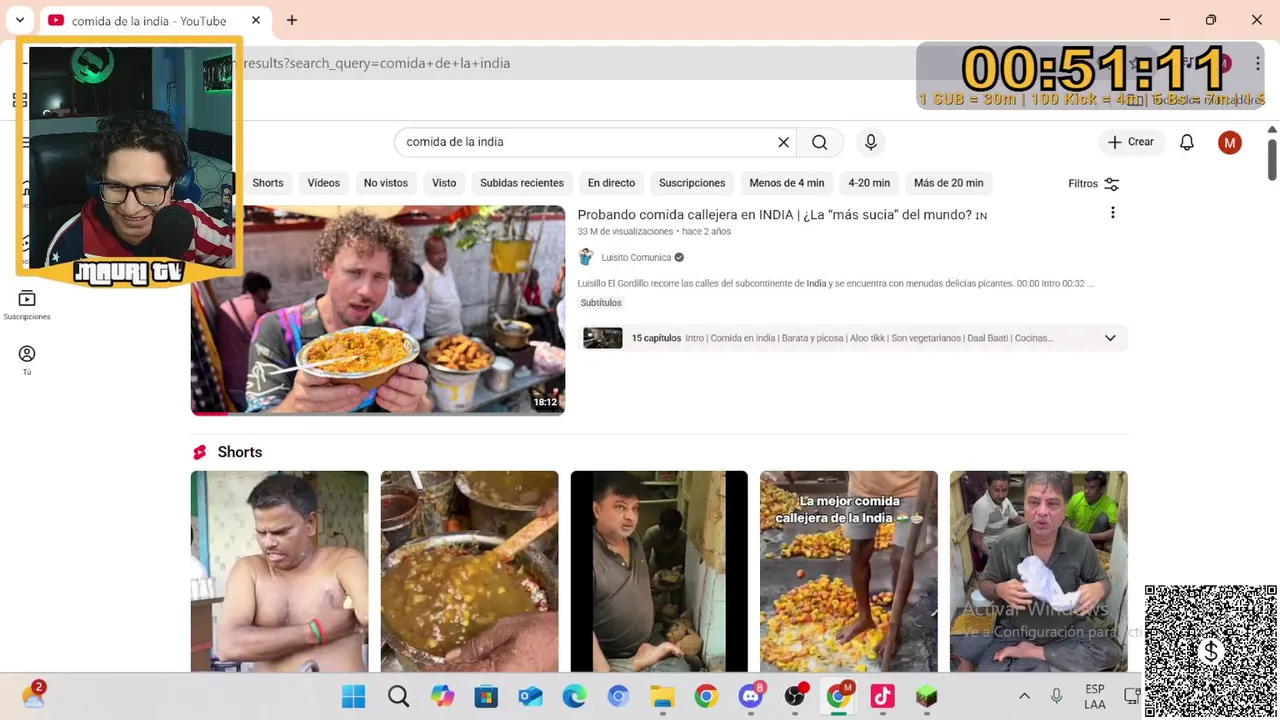This screenshot has height=720, width=1280.
Task: Open the La mejor comida callejera Short
Action: [x=849, y=571]
